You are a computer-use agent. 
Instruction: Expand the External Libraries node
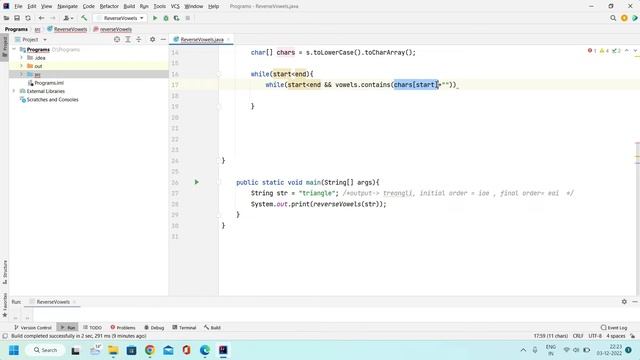15,91
